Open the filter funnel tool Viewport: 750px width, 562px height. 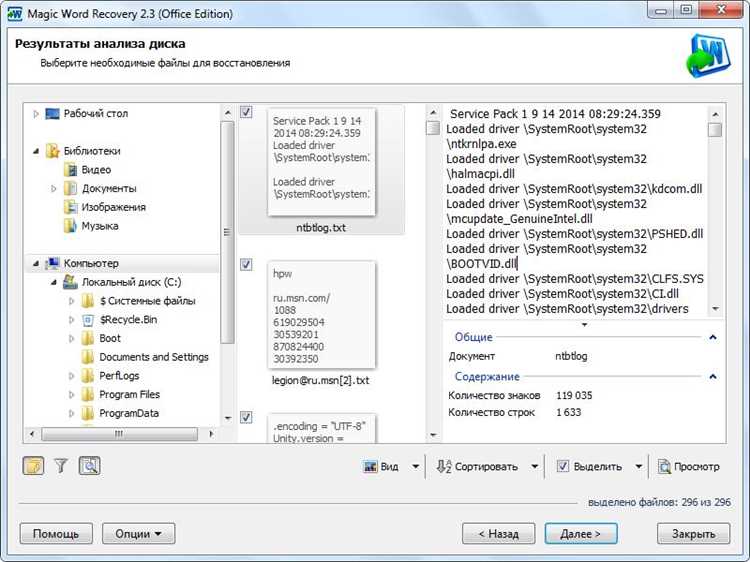coord(61,465)
